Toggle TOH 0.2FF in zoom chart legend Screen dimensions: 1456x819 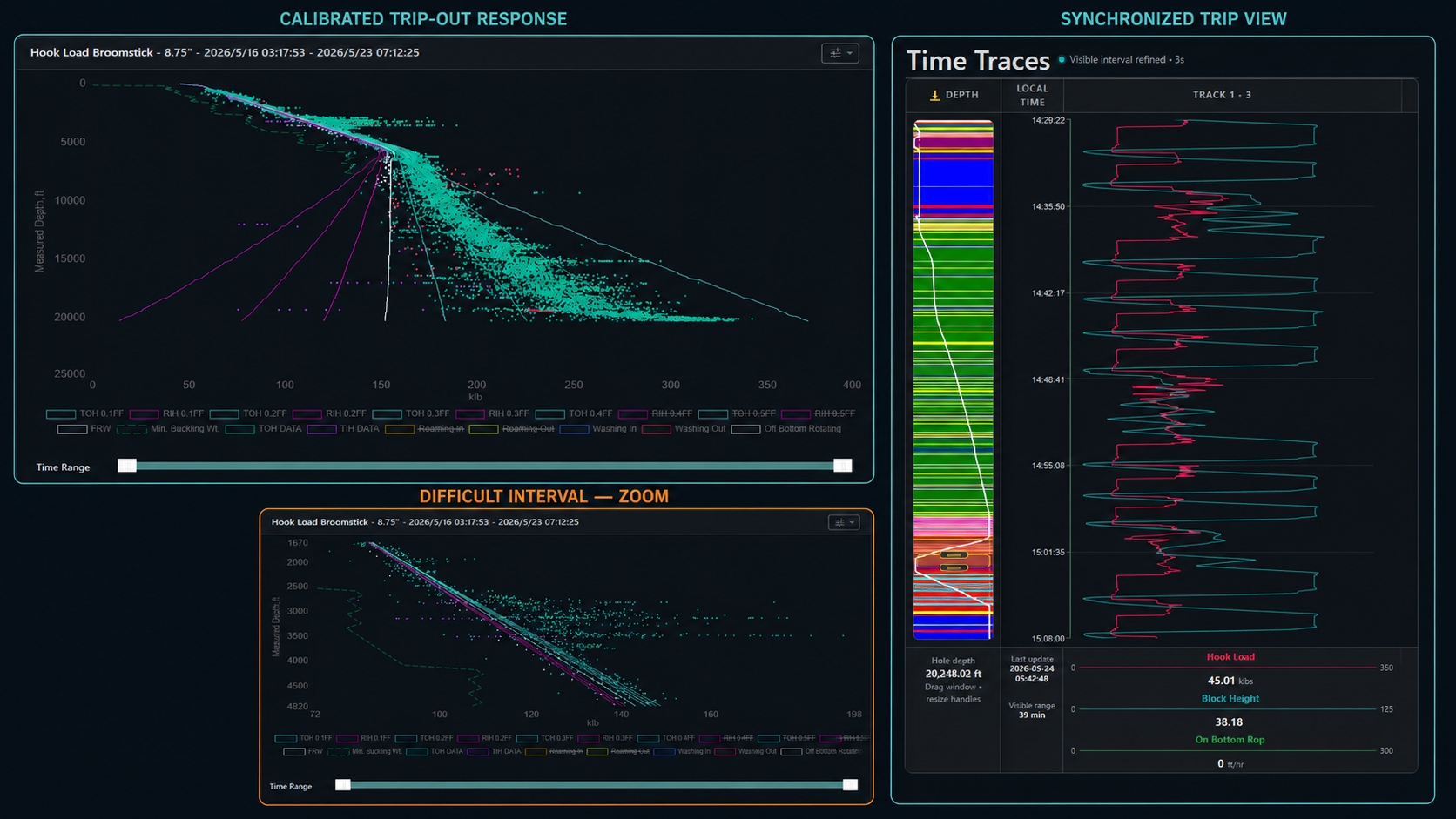(424, 738)
